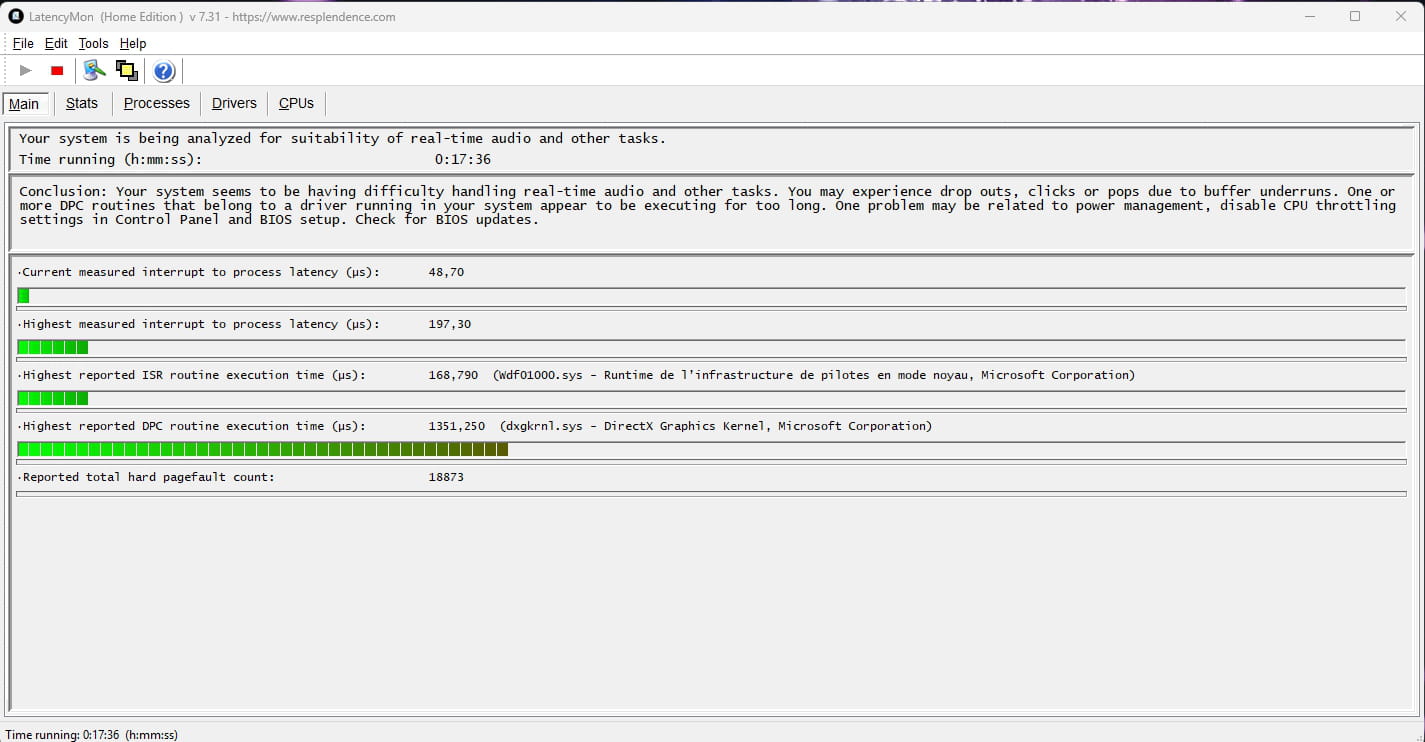Open the Tools menu

pyautogui.click(x=93, y=43)
